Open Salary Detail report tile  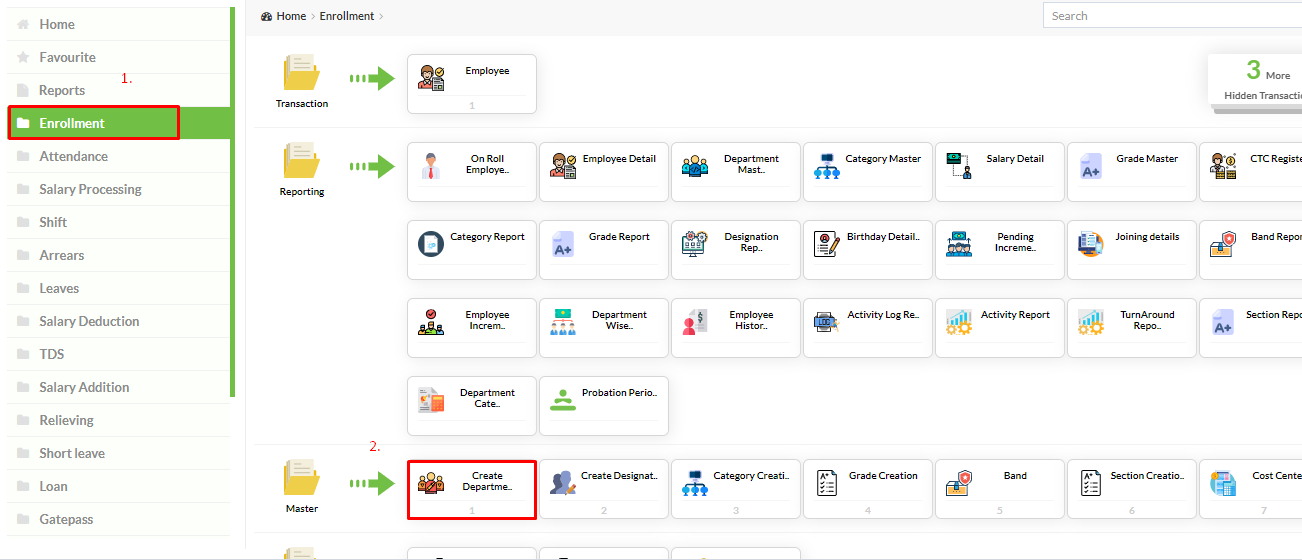(1000, 172)
